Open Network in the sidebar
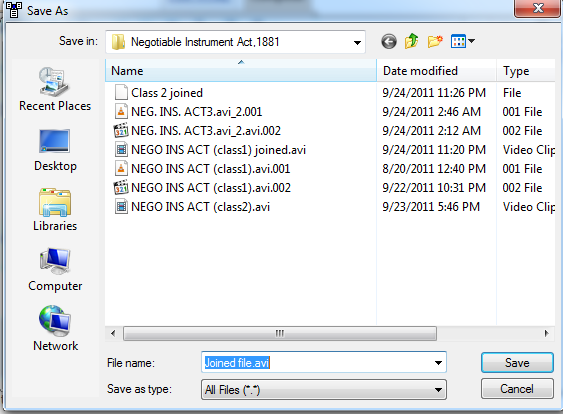The image size is (563, 414). tap(55, 329)
